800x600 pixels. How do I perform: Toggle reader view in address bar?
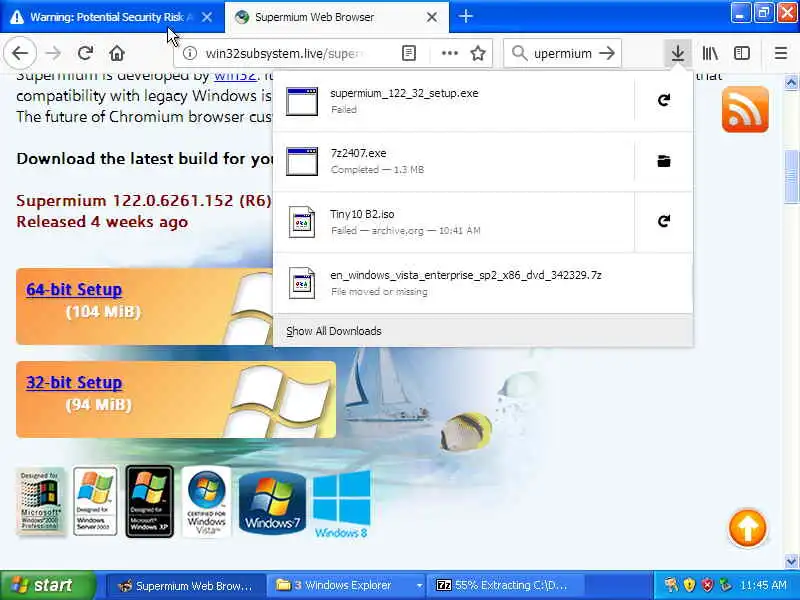(x=409, y=53)
